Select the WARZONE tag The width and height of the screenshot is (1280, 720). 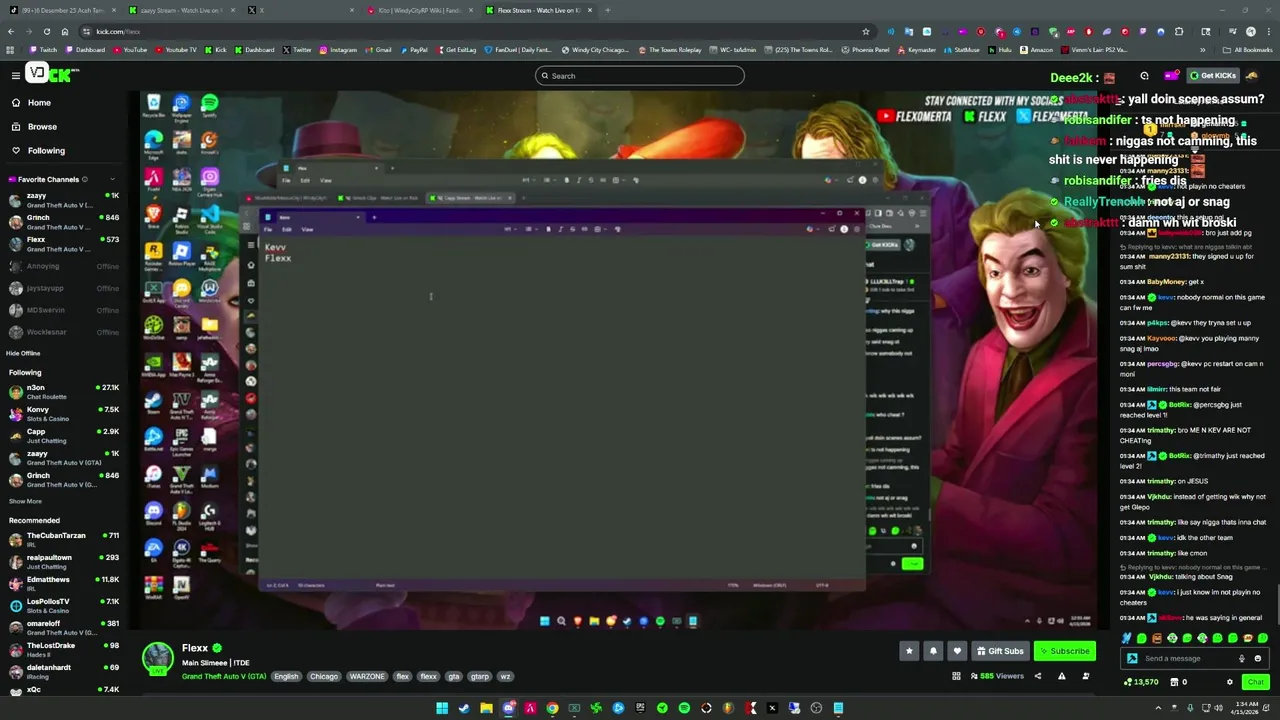point(367,677)
